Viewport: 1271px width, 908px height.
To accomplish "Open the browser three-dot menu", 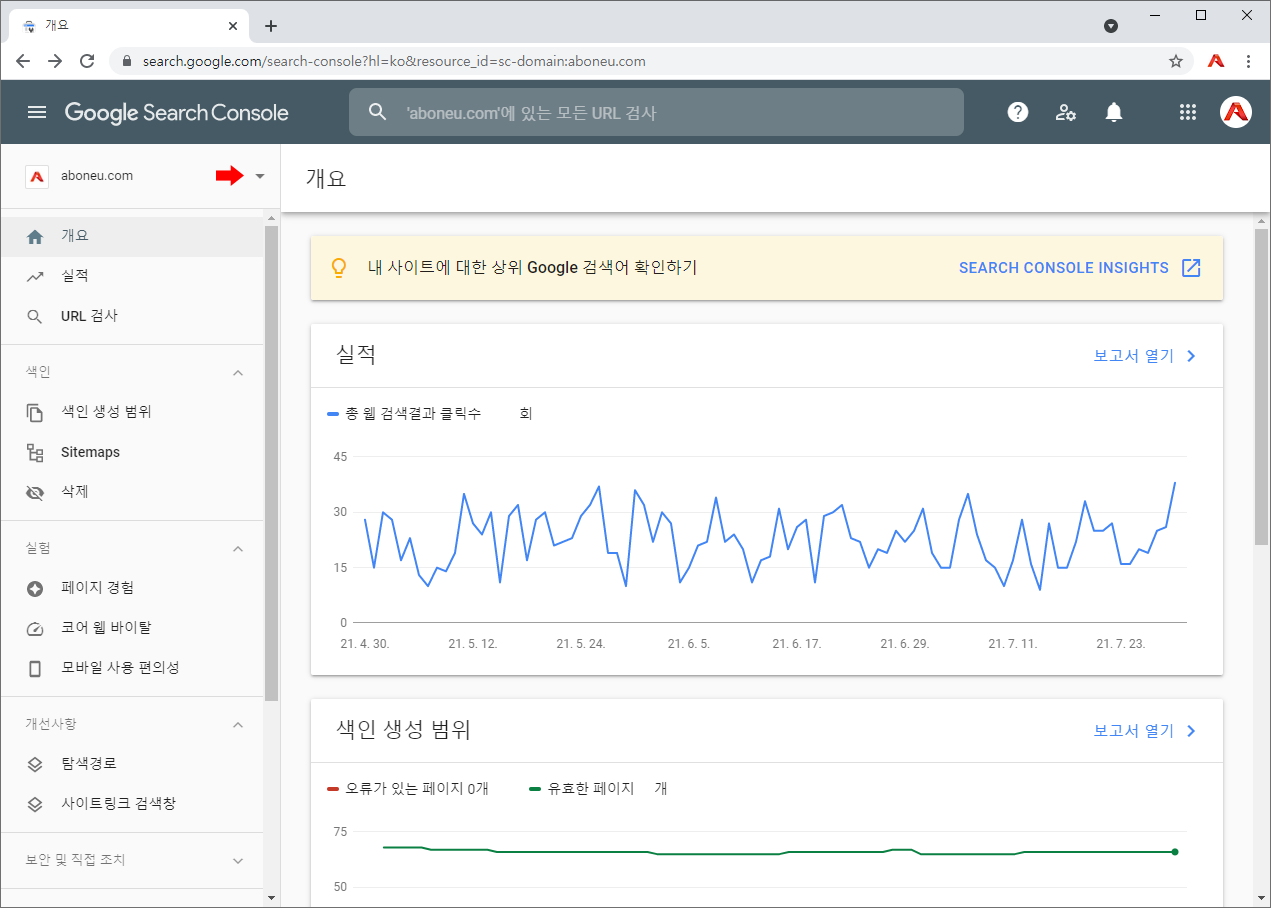I will [1248, 61].
